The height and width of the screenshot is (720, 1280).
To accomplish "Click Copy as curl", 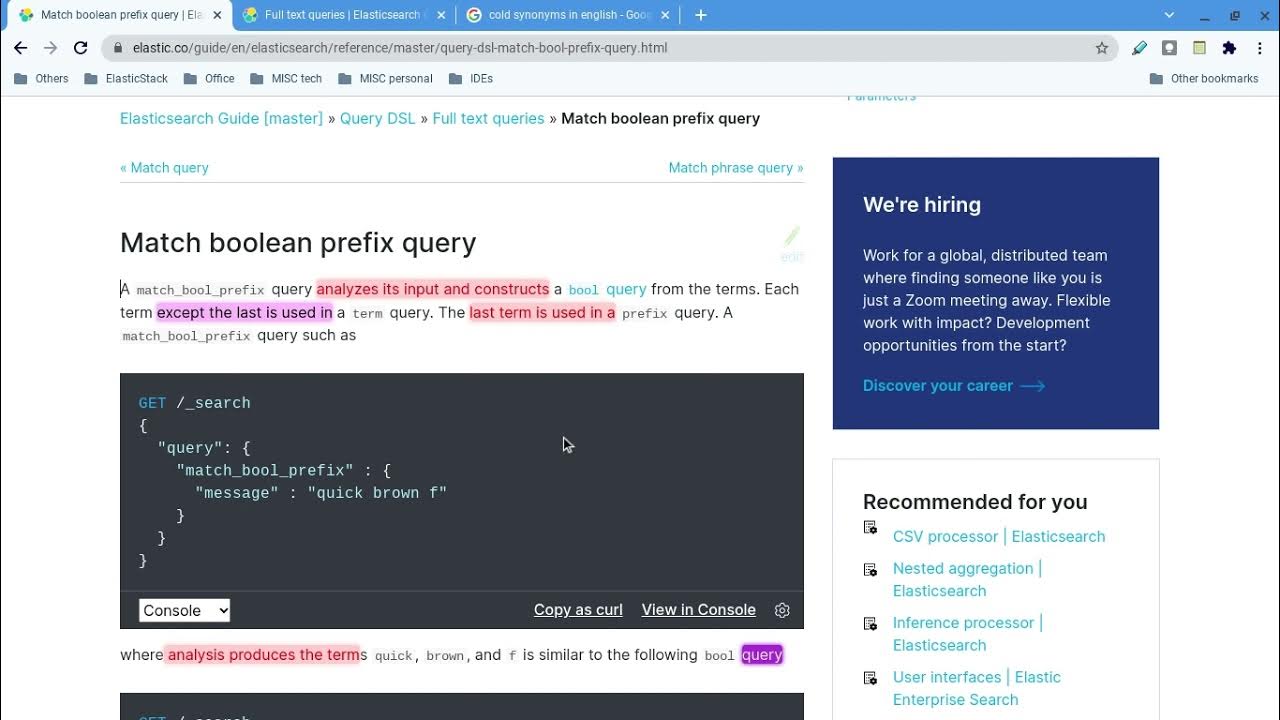I will click(578, 609).
